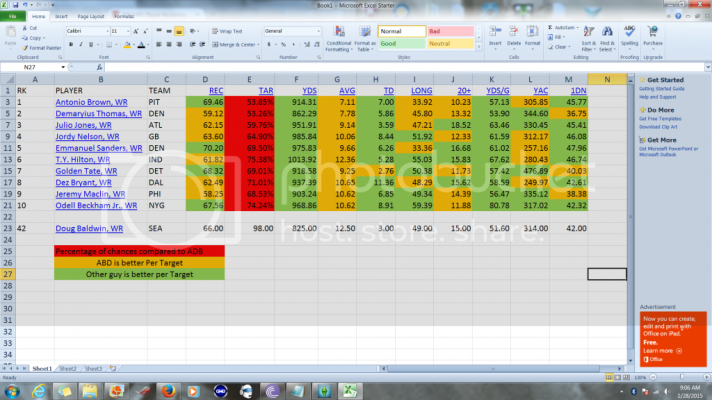The image size is (712, 400).
Task: Switch to the Insert ribbon tab
Action: 61,16
